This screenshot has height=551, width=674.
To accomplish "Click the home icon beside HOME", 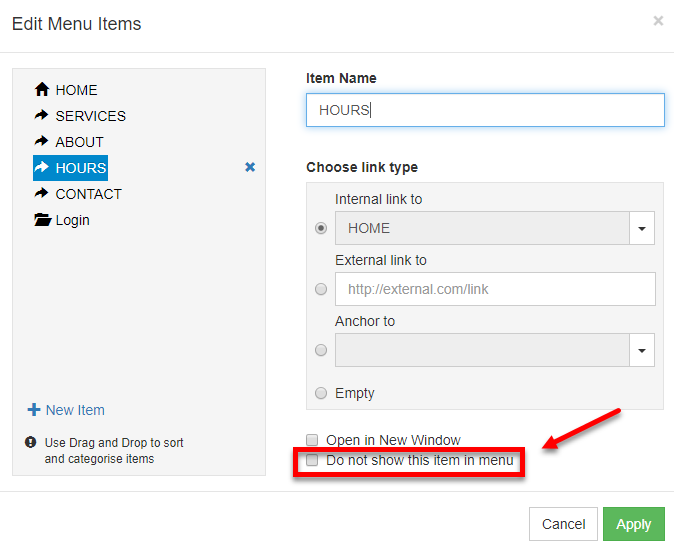I will 42,90.
